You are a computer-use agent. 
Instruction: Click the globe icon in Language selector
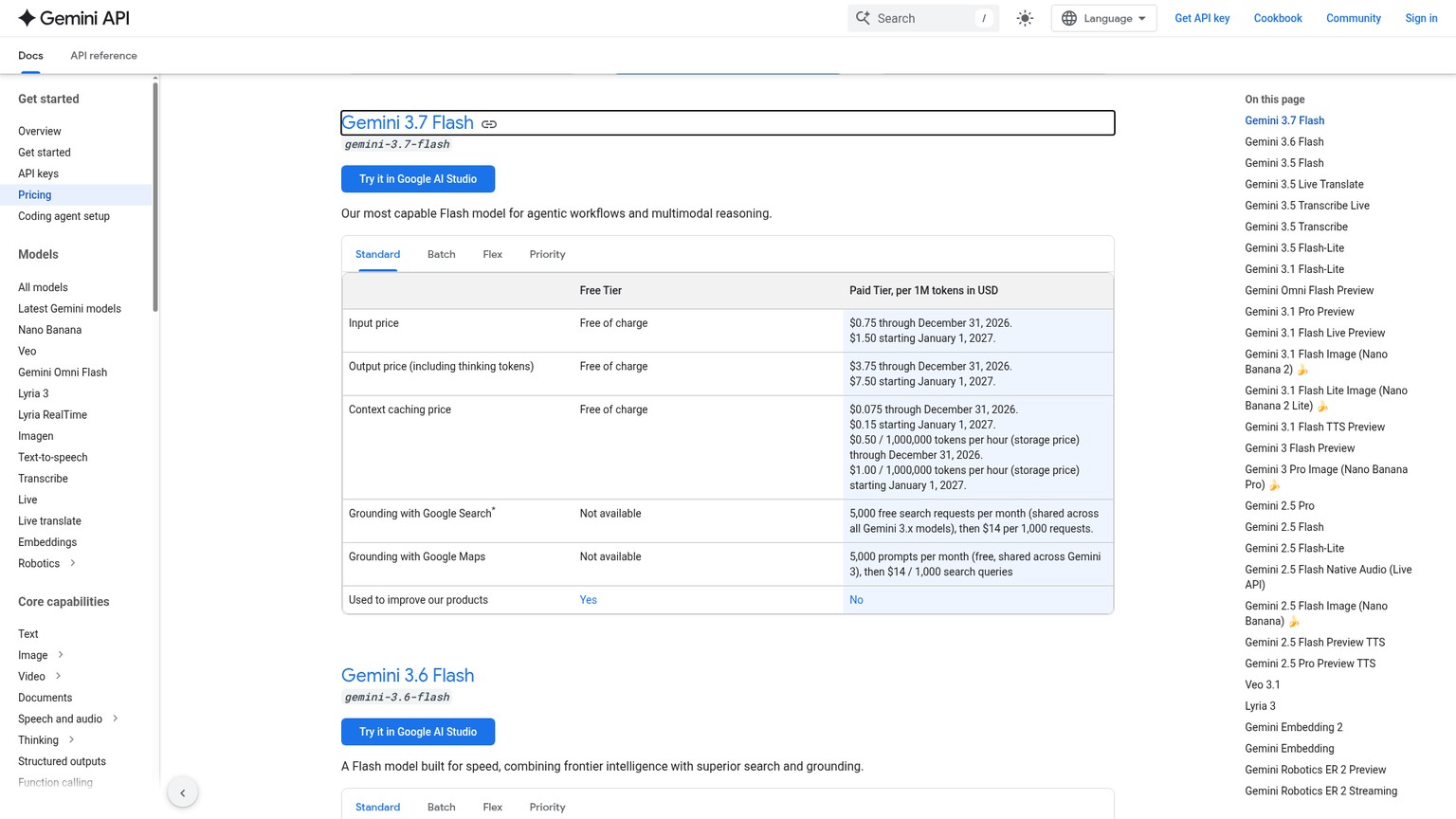coord(1069,18)
